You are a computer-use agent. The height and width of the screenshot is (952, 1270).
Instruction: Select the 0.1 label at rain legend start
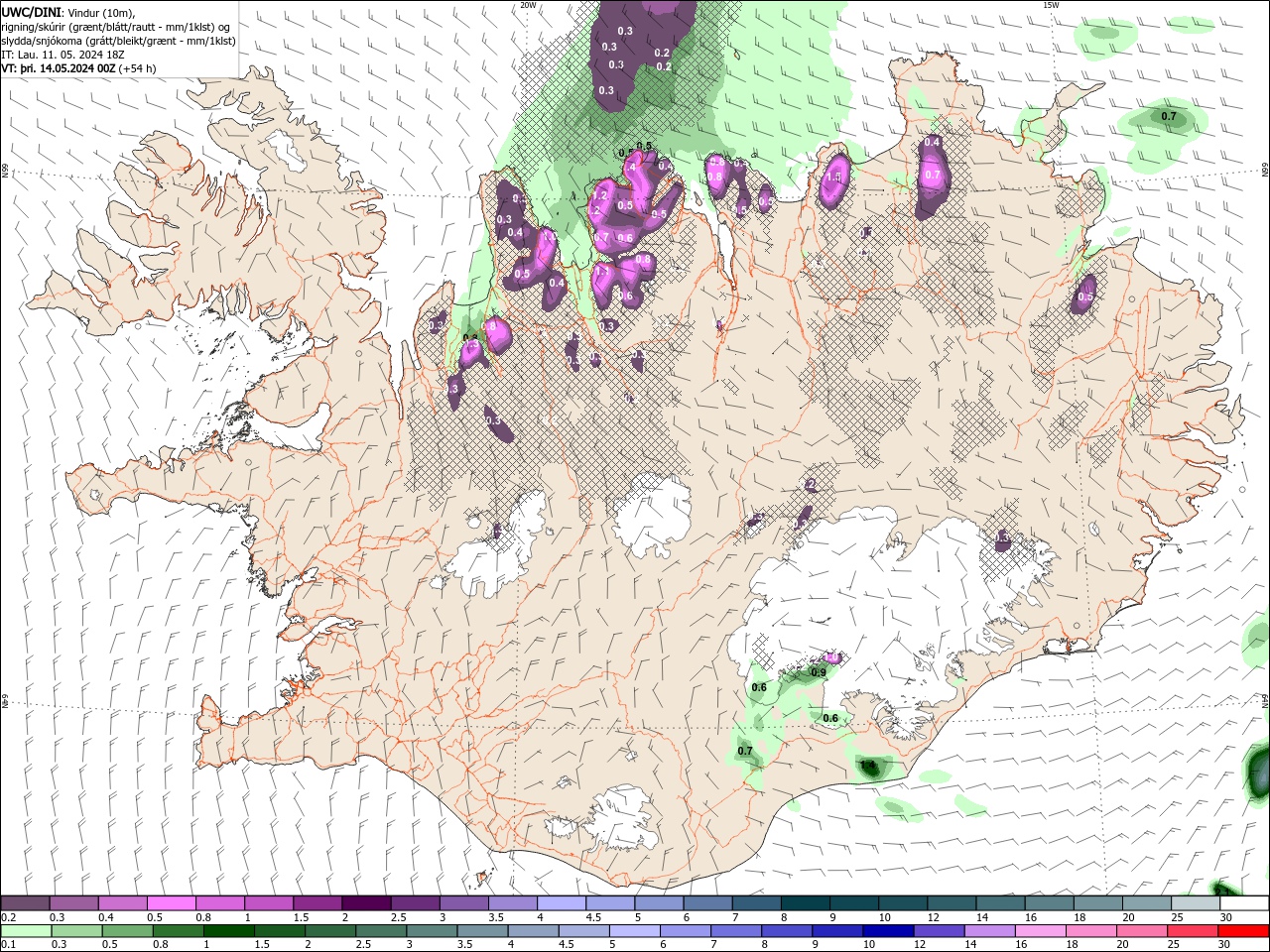[8, 945]
